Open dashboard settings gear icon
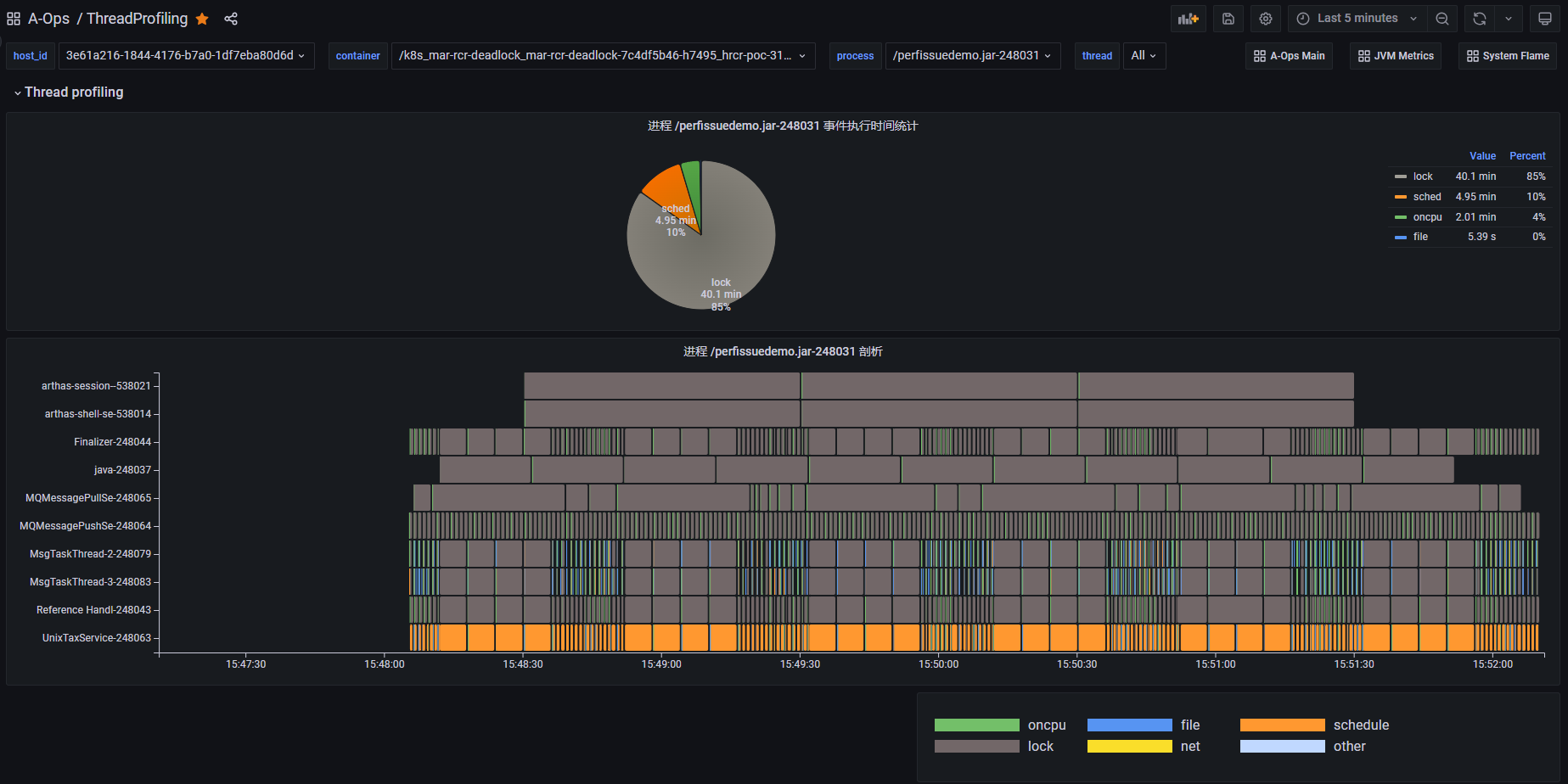 pyautogui.click(x=1265, y=19)
